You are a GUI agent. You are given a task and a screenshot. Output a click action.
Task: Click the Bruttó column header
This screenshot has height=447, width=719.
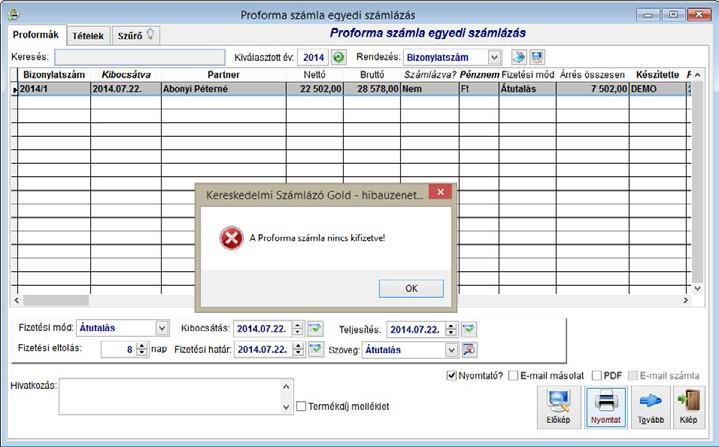pyautogui.click(x=372, y=75)
